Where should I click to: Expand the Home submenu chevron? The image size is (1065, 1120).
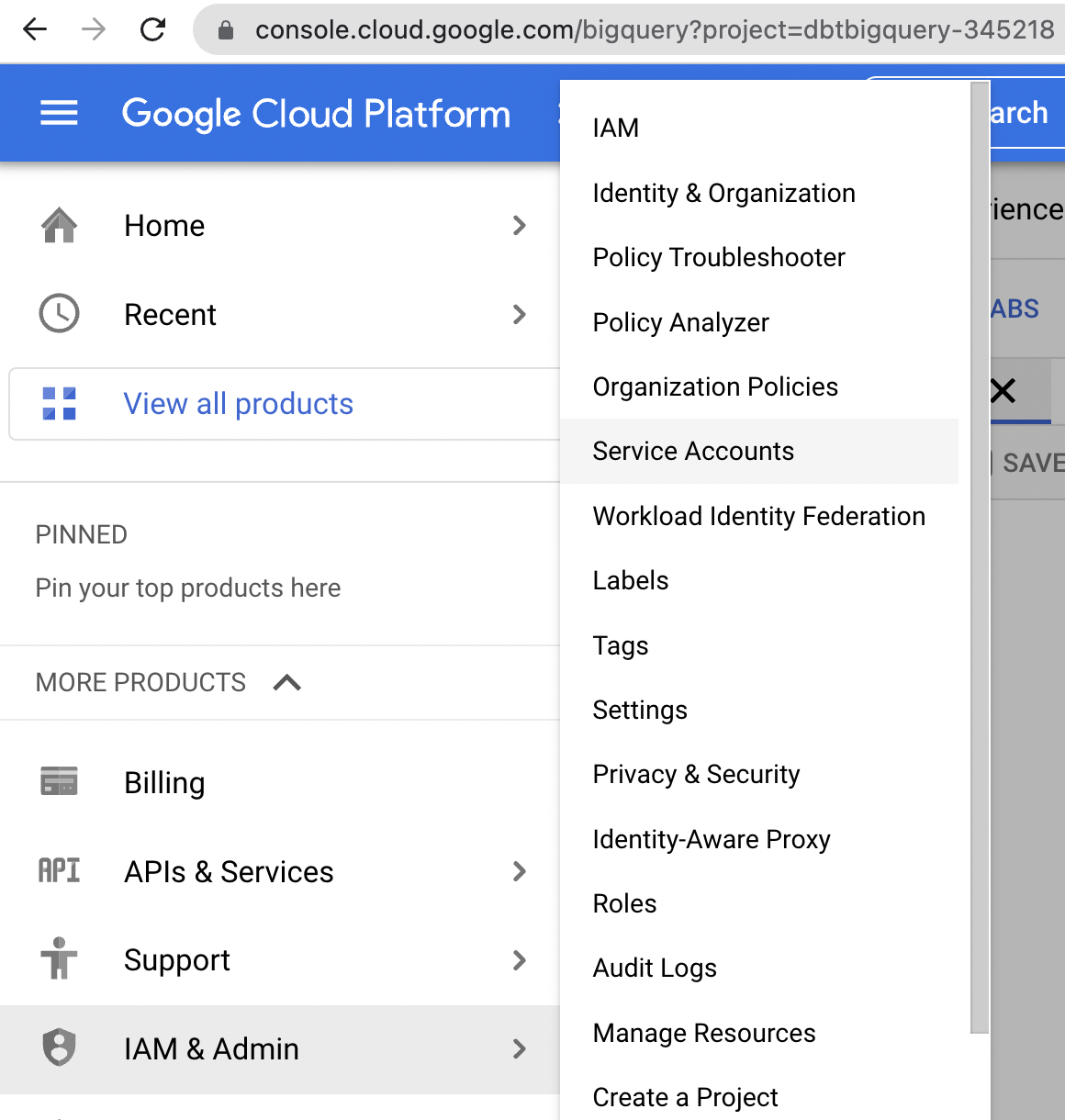[x=520, y=225]
